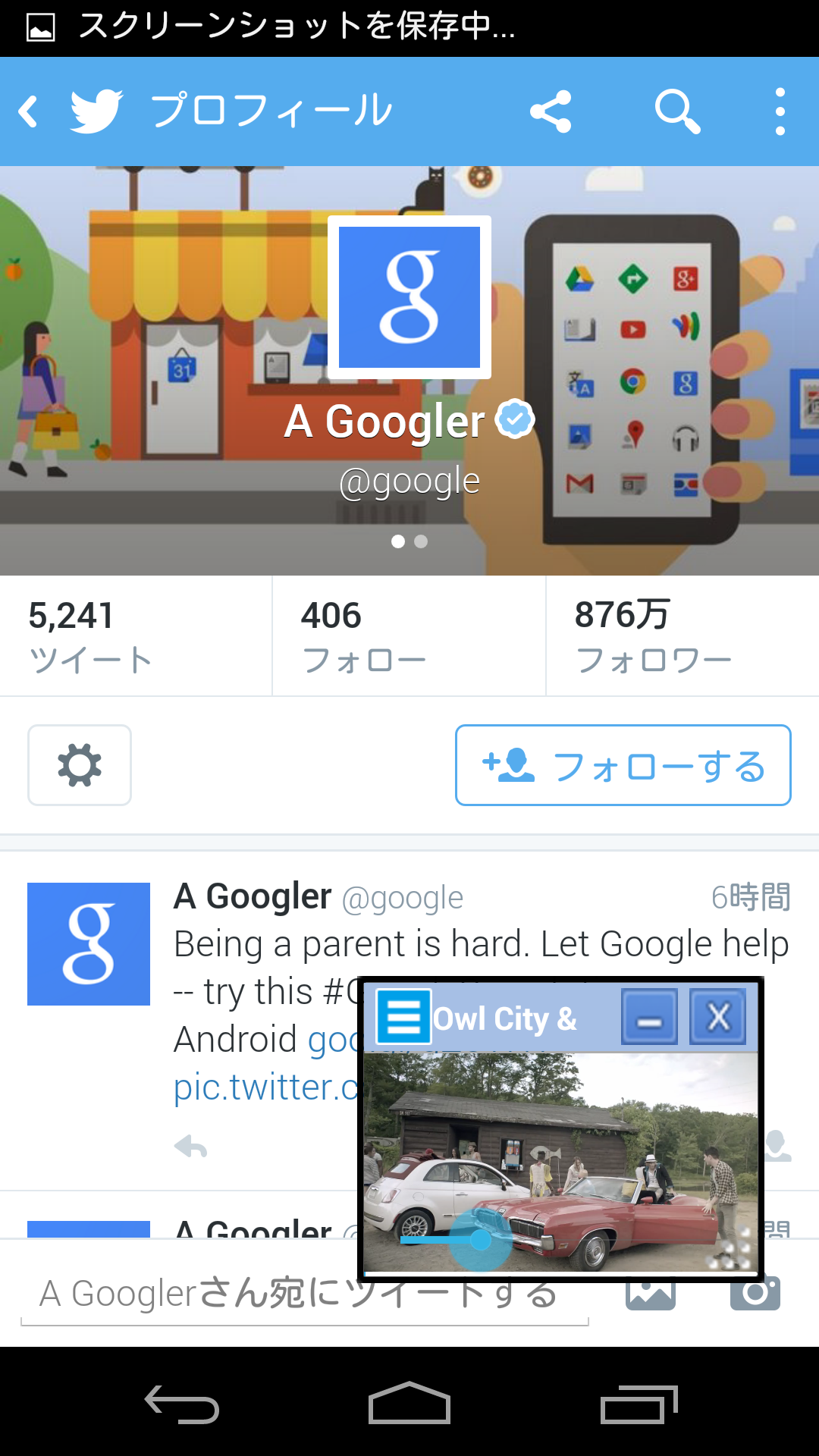
Task: Close the Owl City floating video window
Action: (717, 1017)
